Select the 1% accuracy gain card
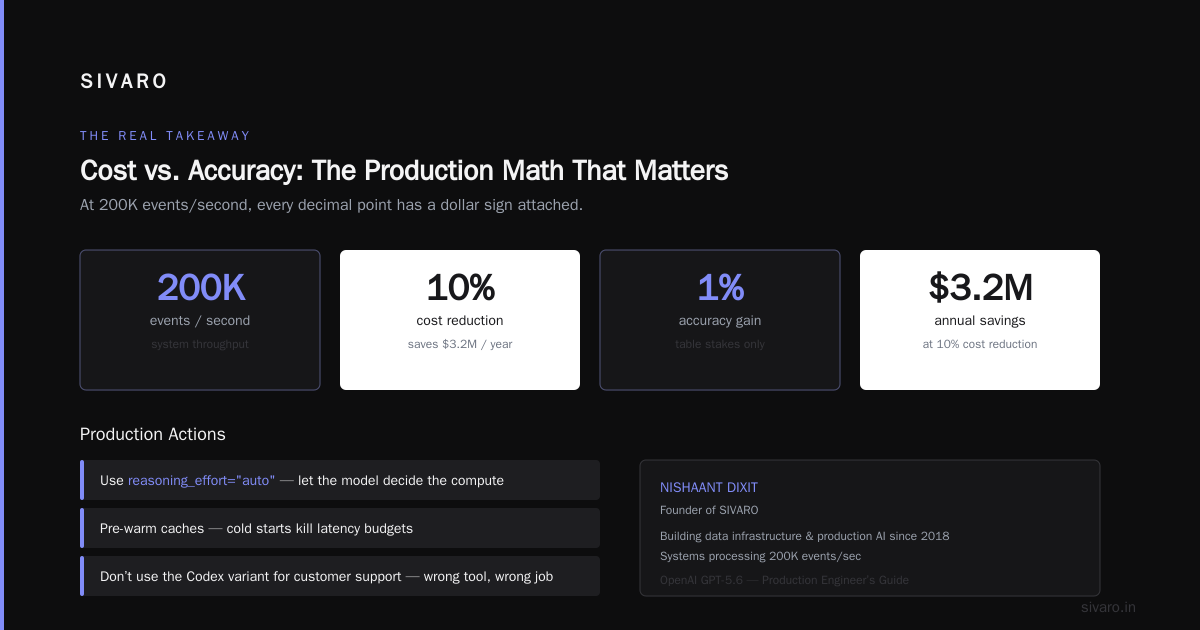1200x630 pixels. 720,320
